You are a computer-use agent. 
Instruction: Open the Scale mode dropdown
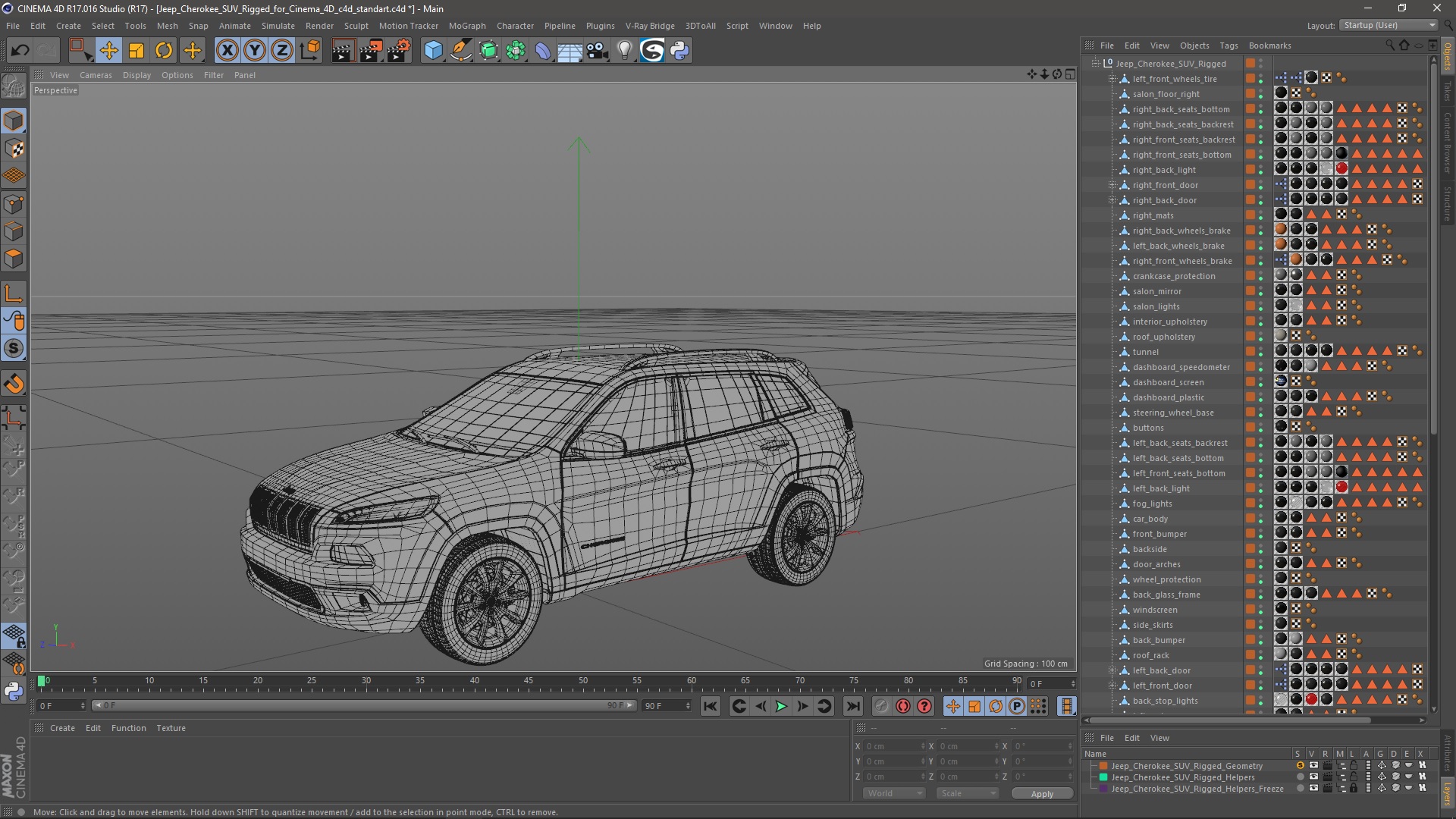[x=967, y=793]
